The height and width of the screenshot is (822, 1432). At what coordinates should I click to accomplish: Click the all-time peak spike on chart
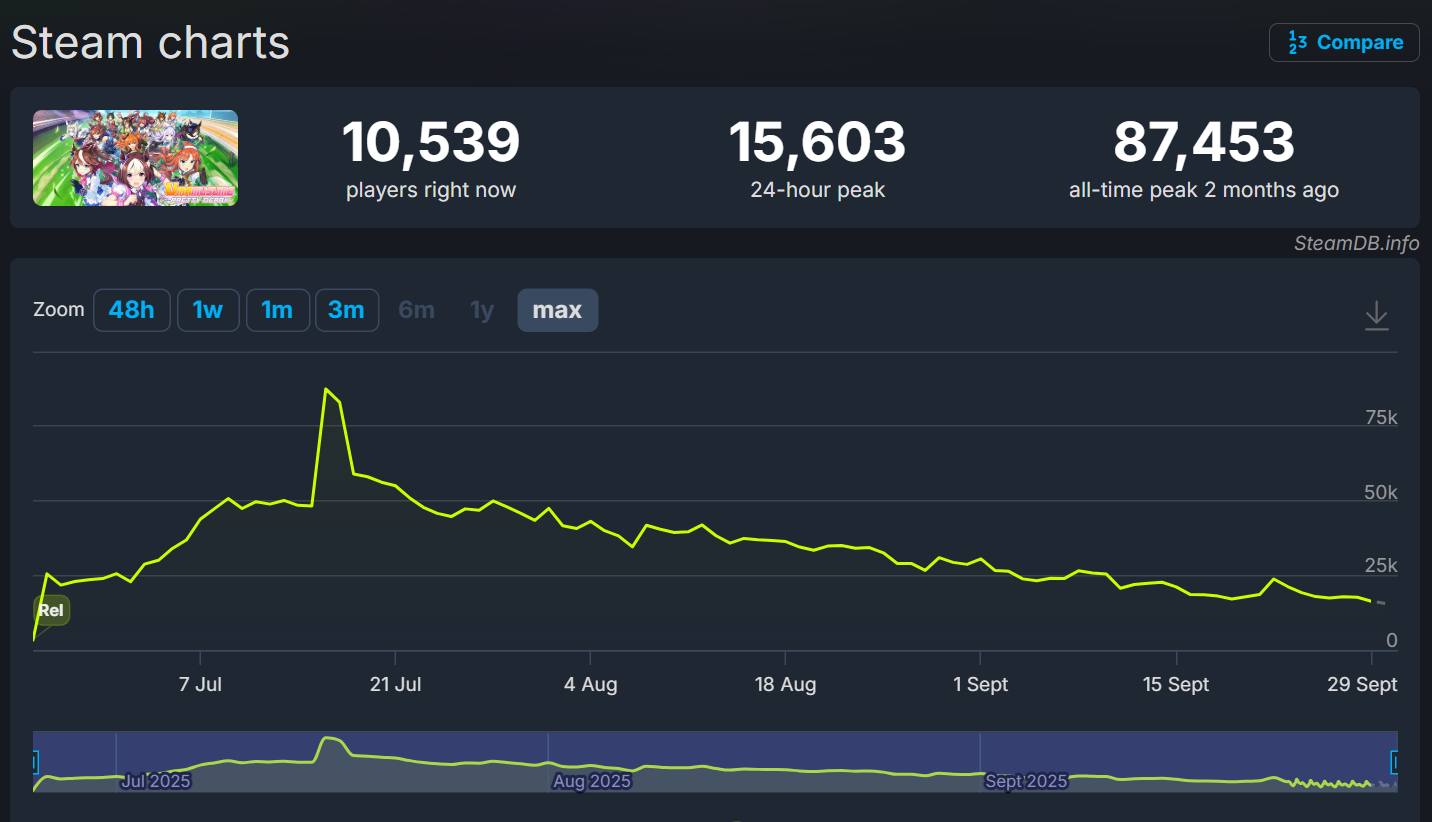point(326,389)
